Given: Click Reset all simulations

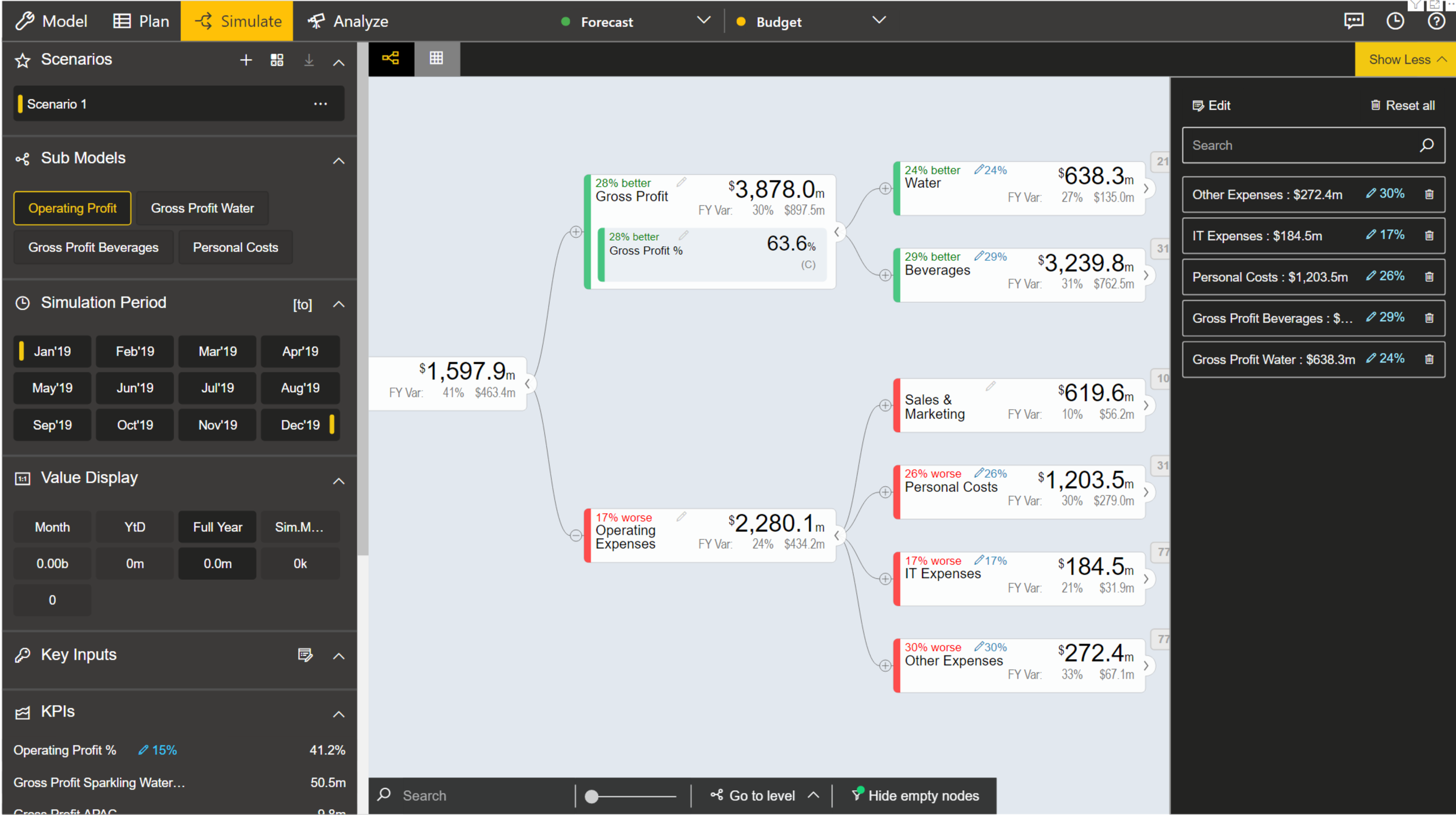Looking at the screenshot, I should pos(1402,105).
